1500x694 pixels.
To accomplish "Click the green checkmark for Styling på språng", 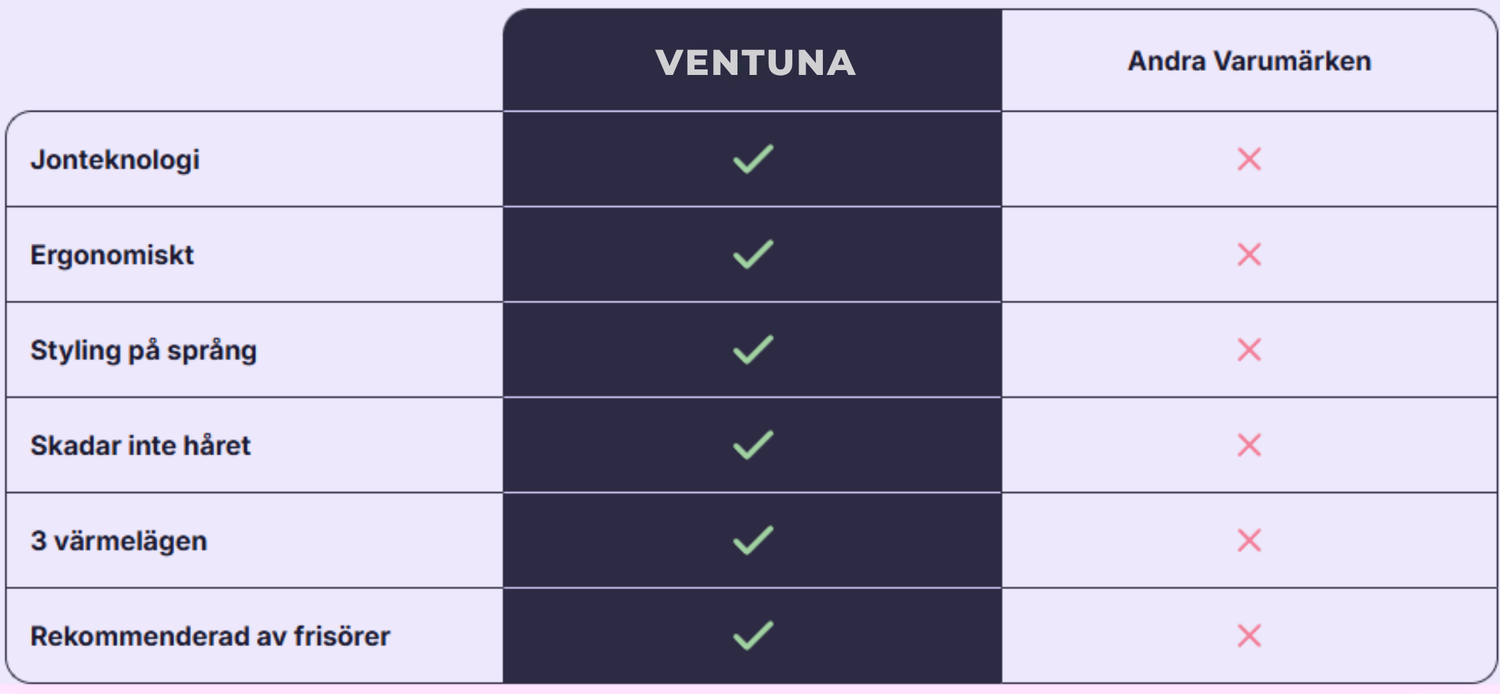I will coord(753,350).
